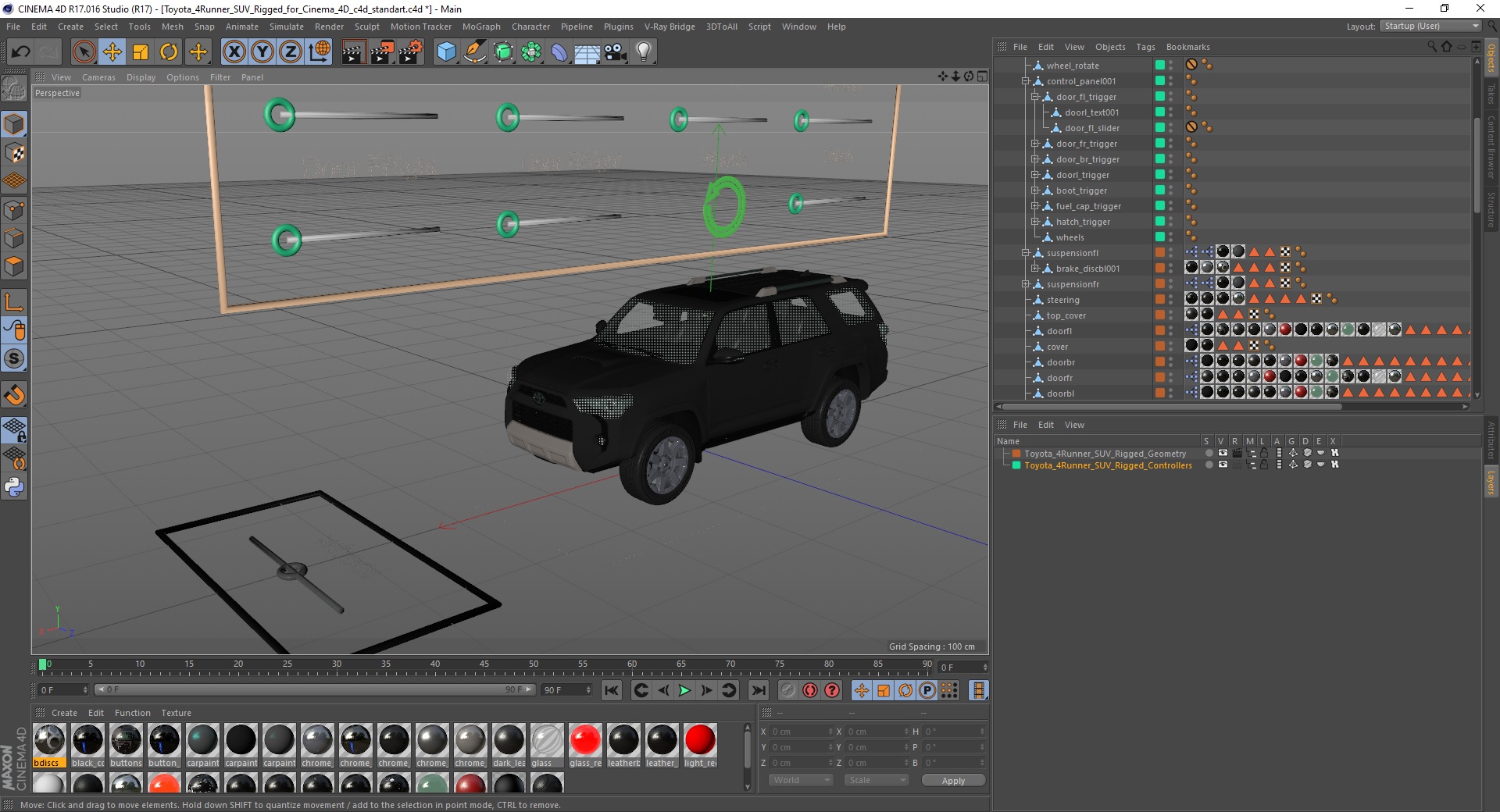
Task: Open the Character menu
Action: (x=531, y=27)
